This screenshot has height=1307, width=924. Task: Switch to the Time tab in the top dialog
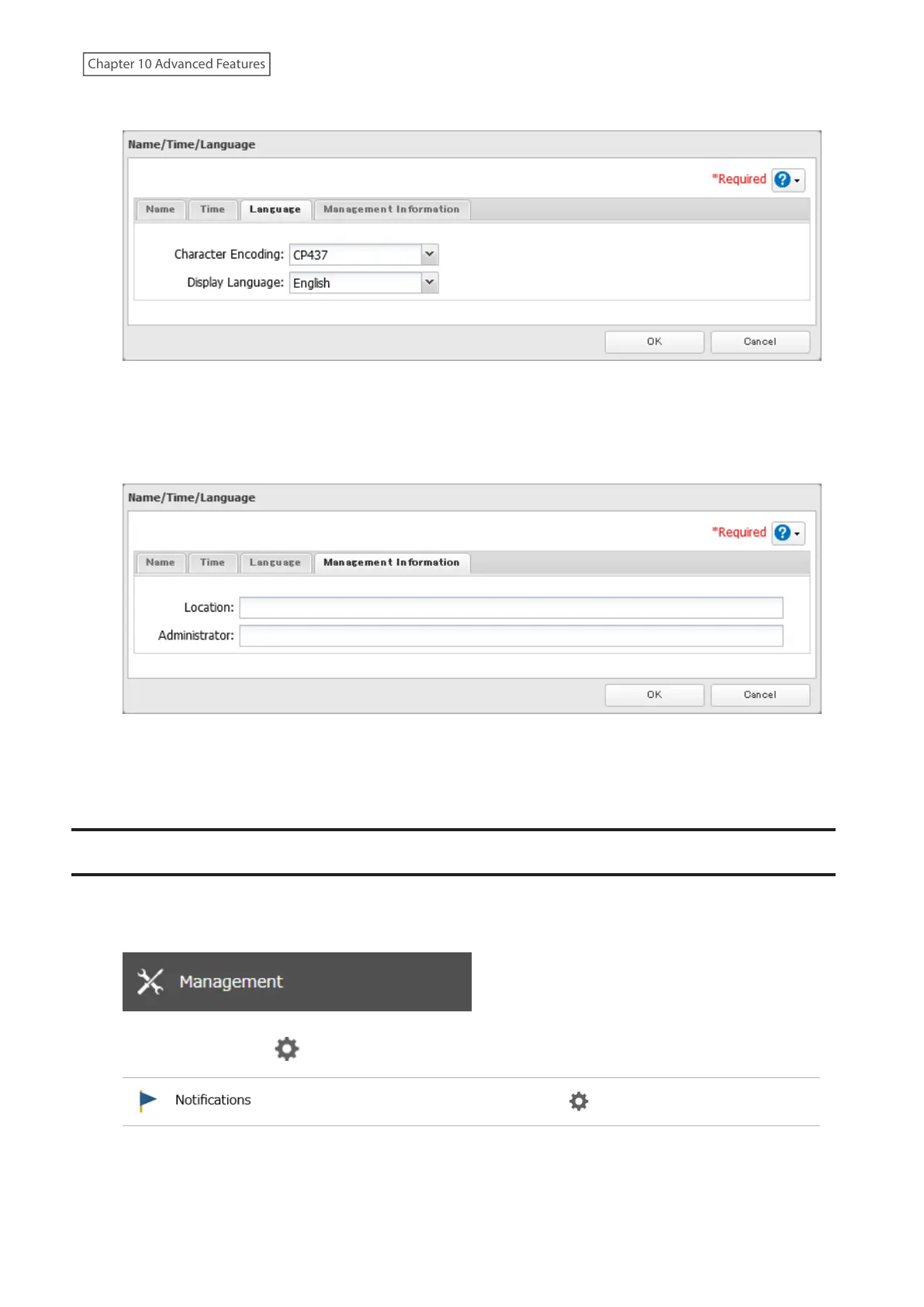[213, 210]
